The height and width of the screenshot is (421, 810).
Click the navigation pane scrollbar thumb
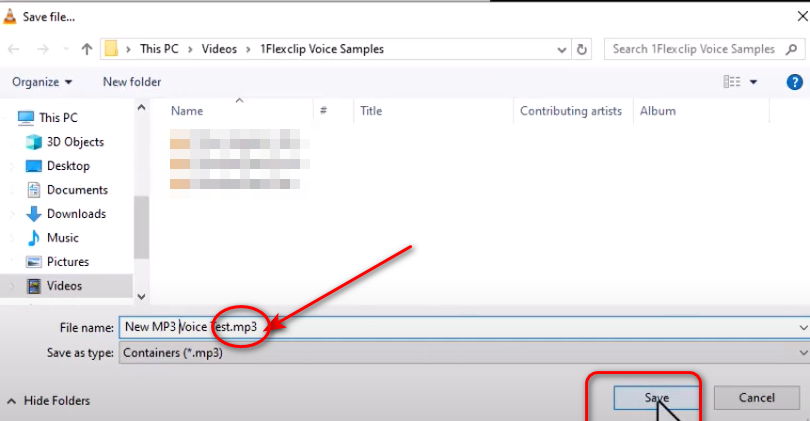click(141, 227)
